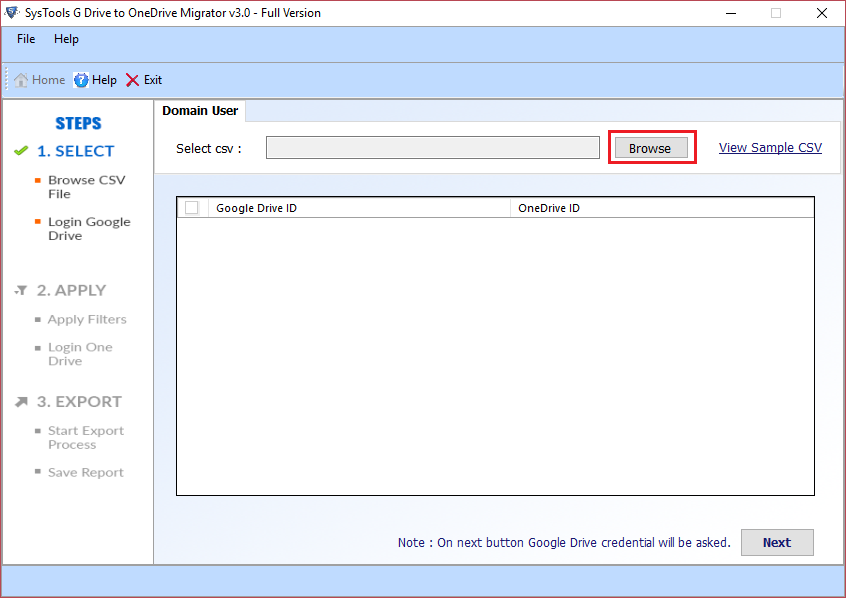Select the Apply Filters step
This screenshot has width=846, height=598.
point(87,320)
